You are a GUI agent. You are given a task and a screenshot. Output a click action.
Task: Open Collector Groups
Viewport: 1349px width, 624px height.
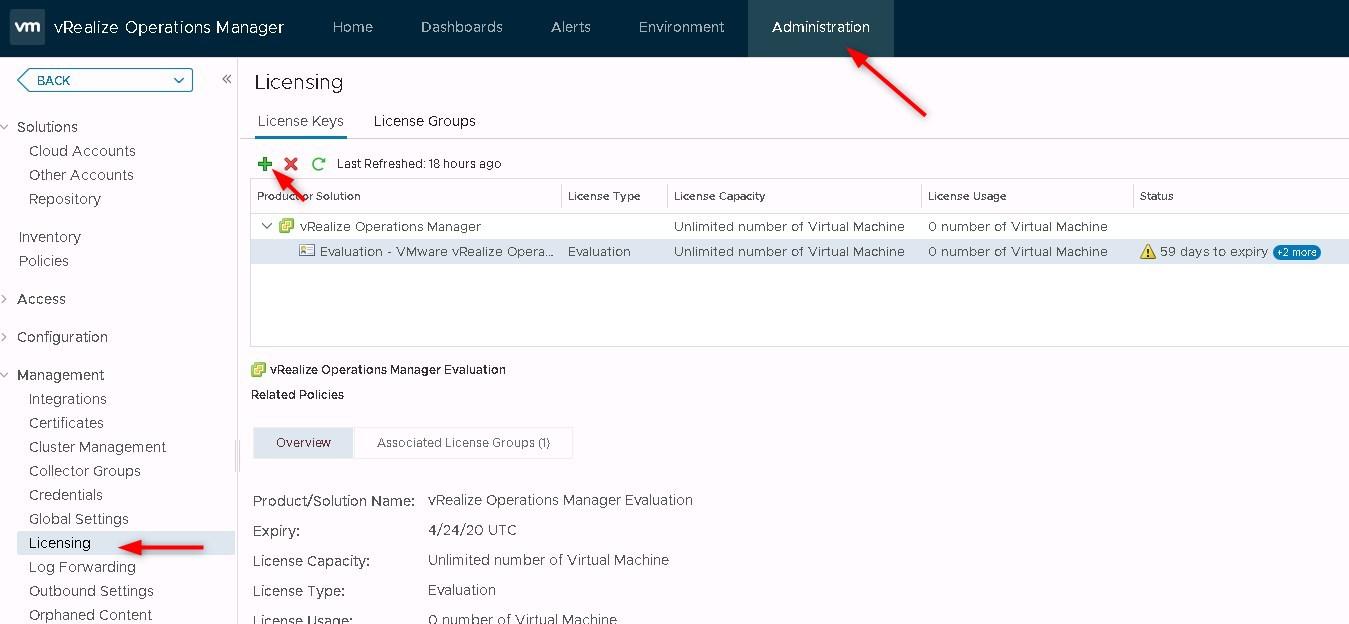85,471
